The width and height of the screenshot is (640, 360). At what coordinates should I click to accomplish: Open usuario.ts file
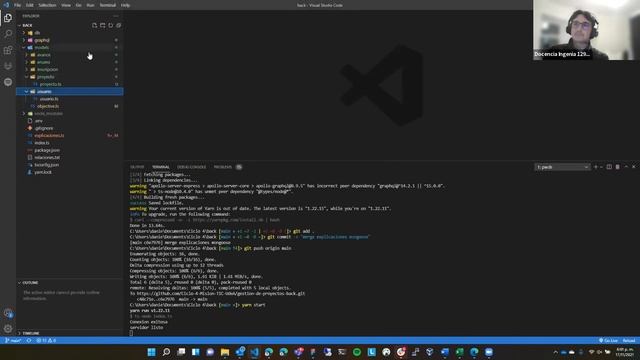click(69, 99)
